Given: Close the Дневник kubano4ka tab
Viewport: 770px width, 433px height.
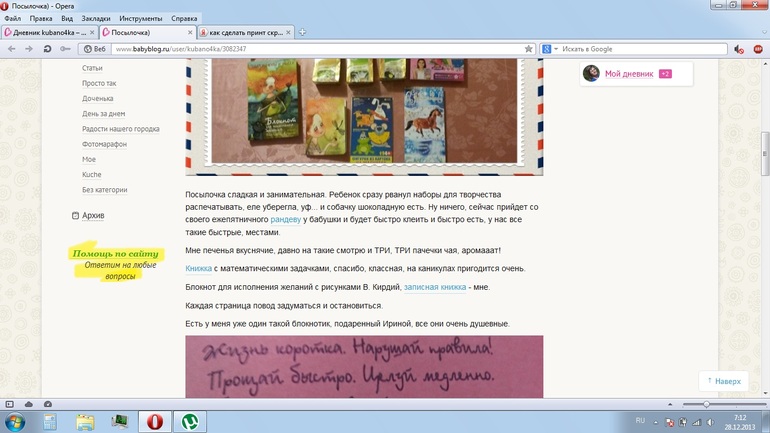Looking at the screenshot, I should (x=92, y=32).
